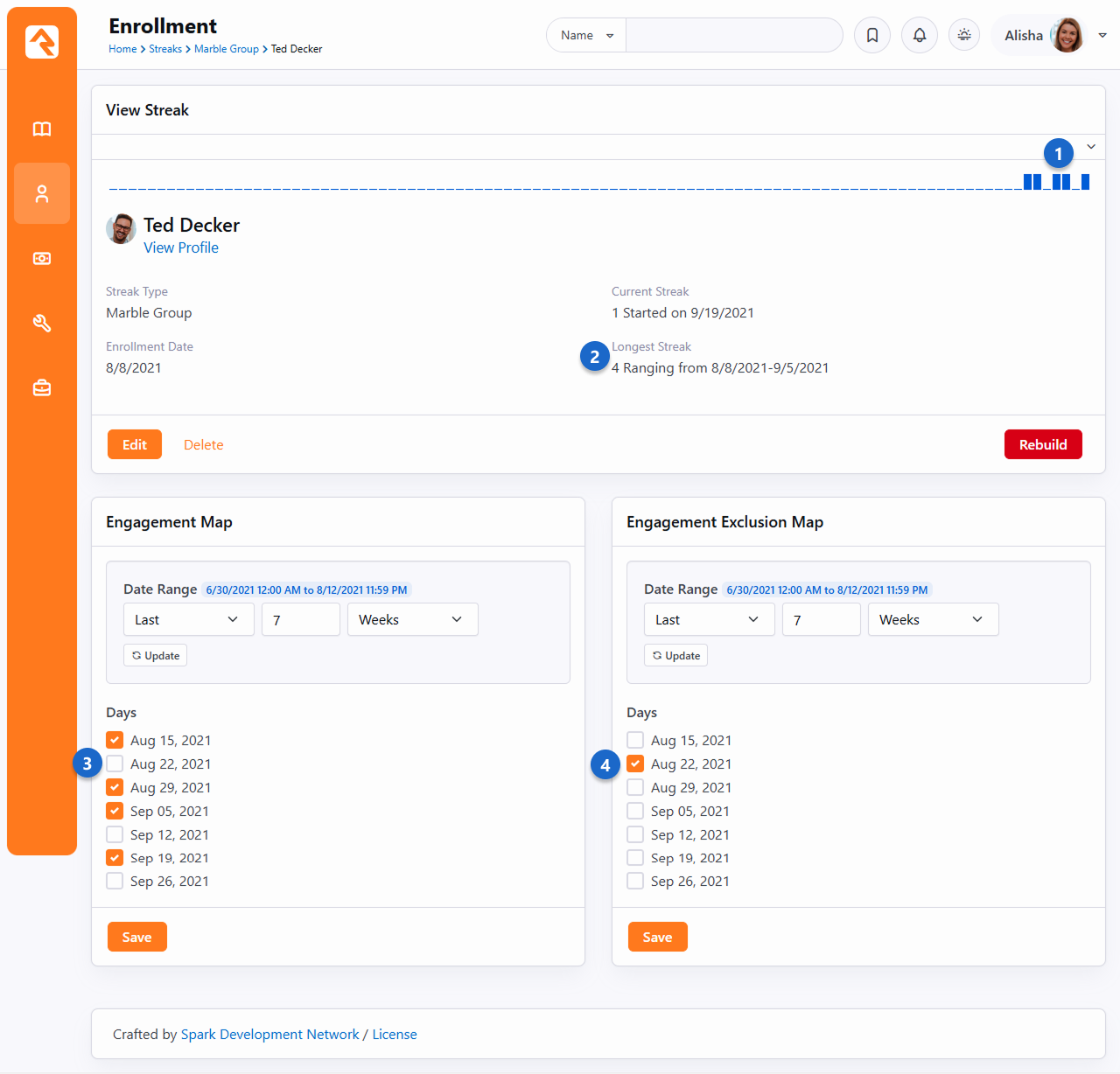The width and height of the screenshot is (1120, 1074).
Task: Uncheck Aug 22, 2021 in Engagement Exclusion Map
Action: (635, 764)
